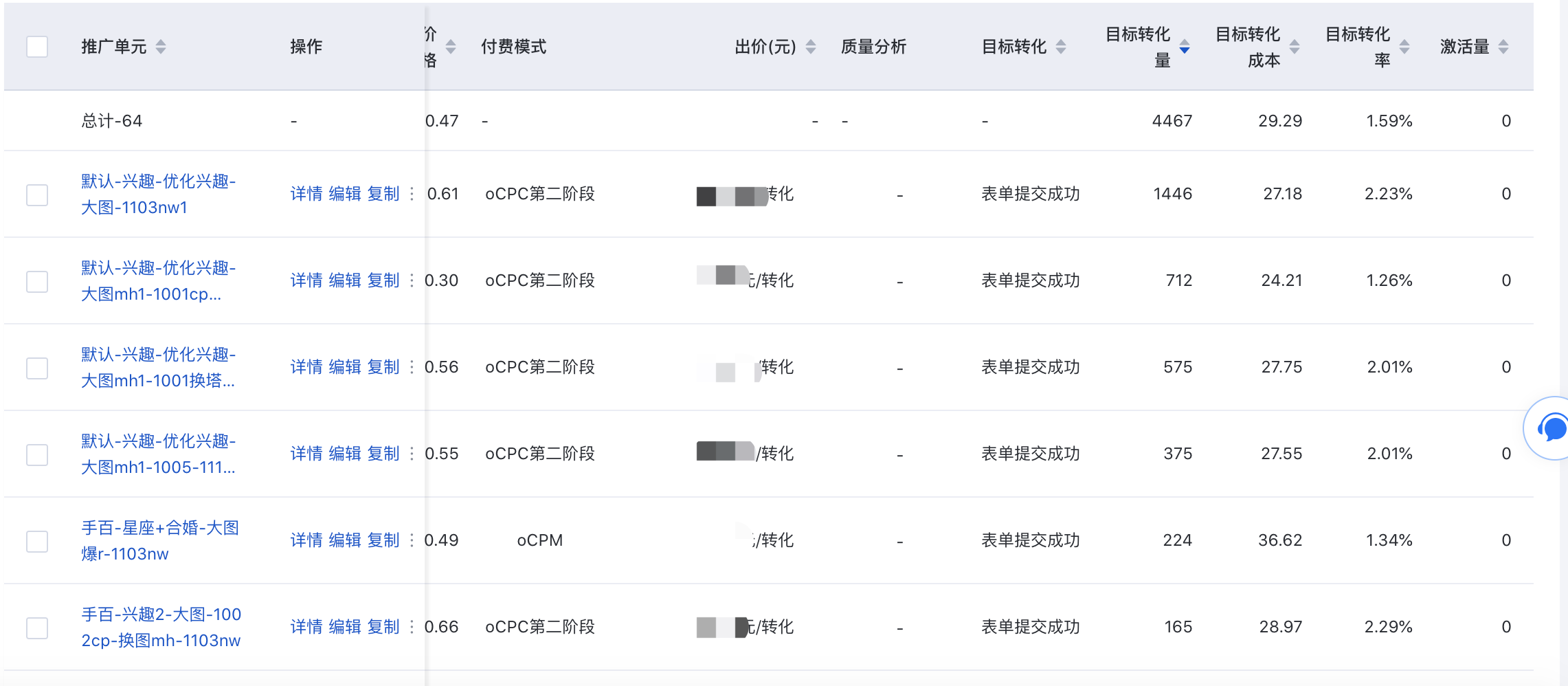Show more actions for 手百-兴趣2-大图 row
The image size is (1568, 686).
412,627
